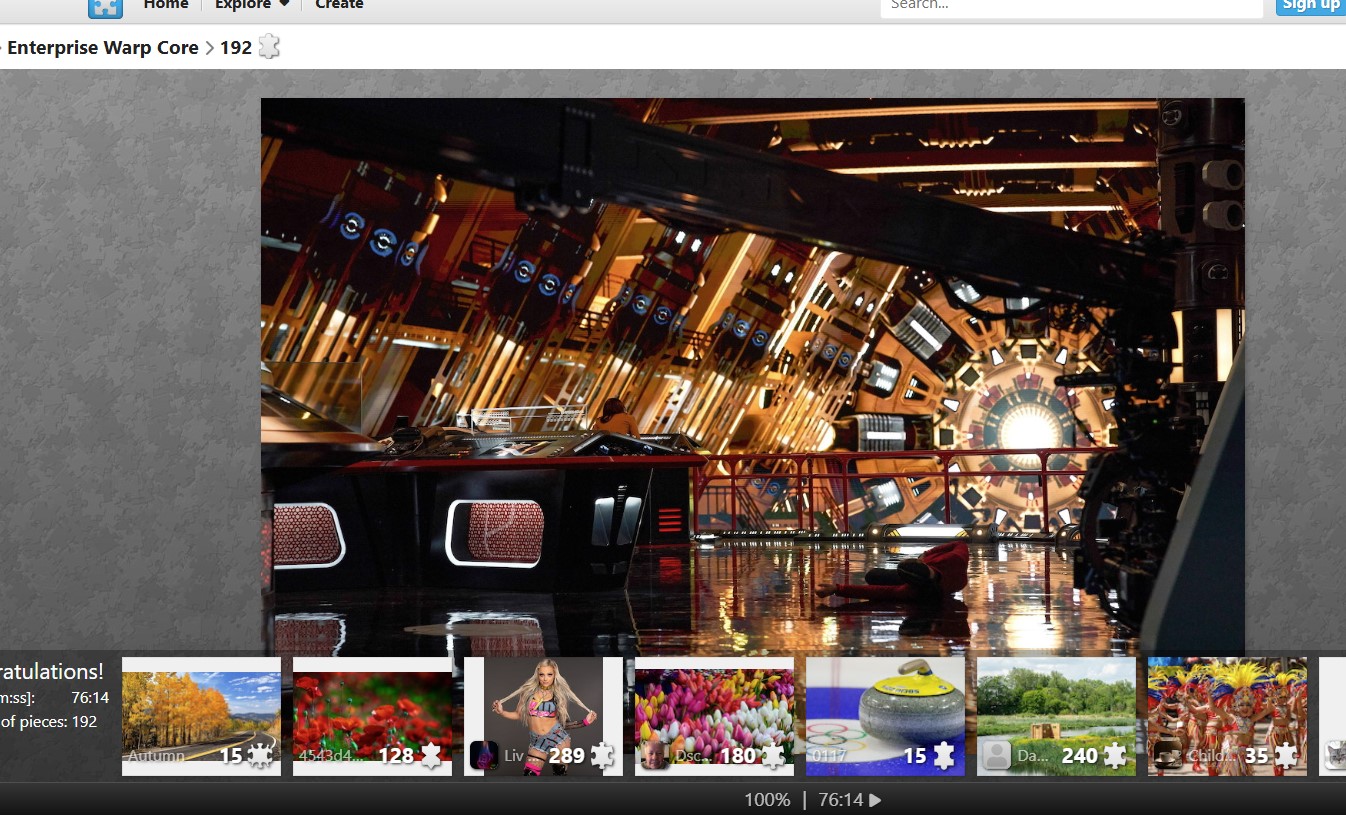1346x829 pixels.
Task: Click the Jigsaw Planet logo icon
Action: point(105,8)
